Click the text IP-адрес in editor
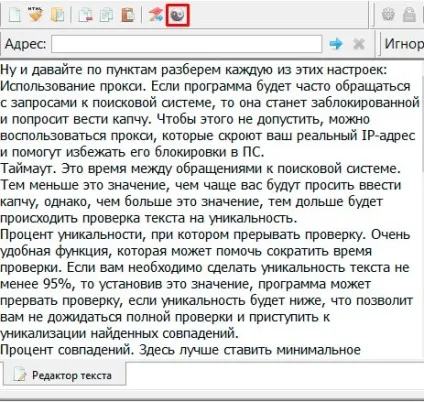 click(x=389, y=136)
